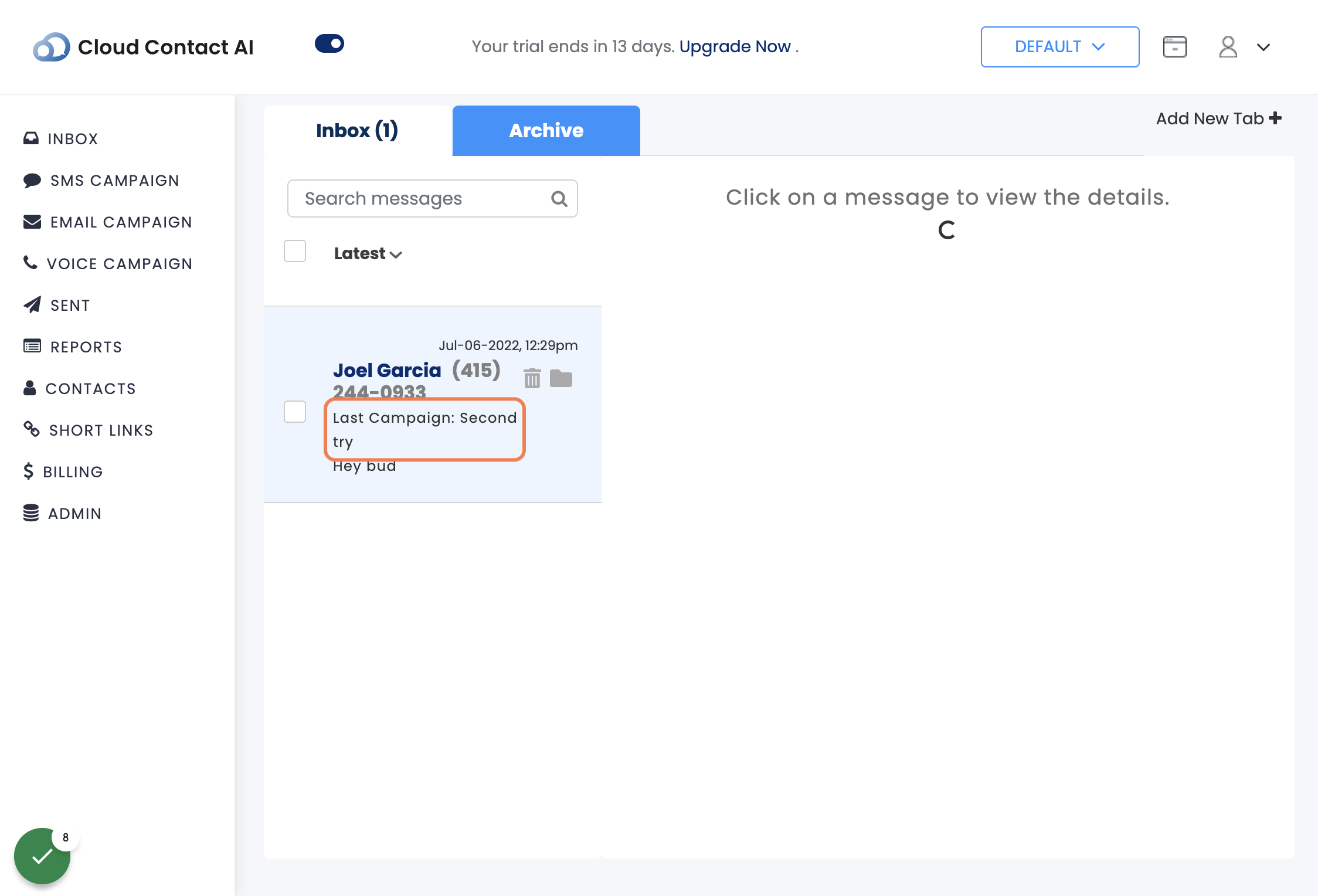
Task: View the Sent messages section
Action: [x=56, y=306]
